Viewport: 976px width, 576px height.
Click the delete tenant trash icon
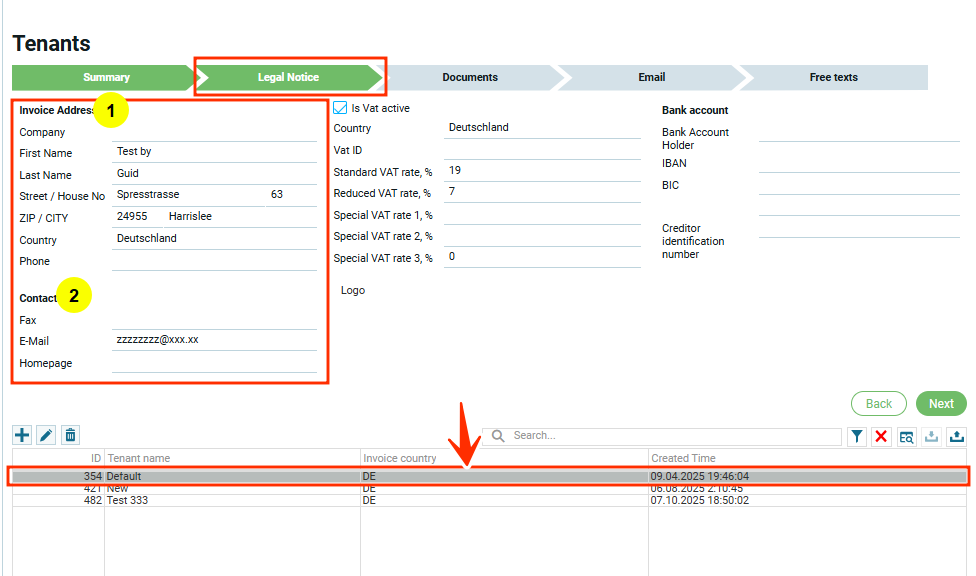point(70,435)
